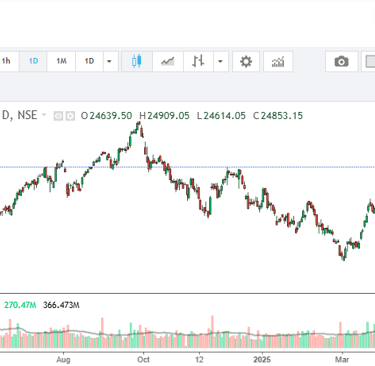Select the highlighted blue 1D timeframe
Viewport: 375px width, 366px height.
coord(33,61)
